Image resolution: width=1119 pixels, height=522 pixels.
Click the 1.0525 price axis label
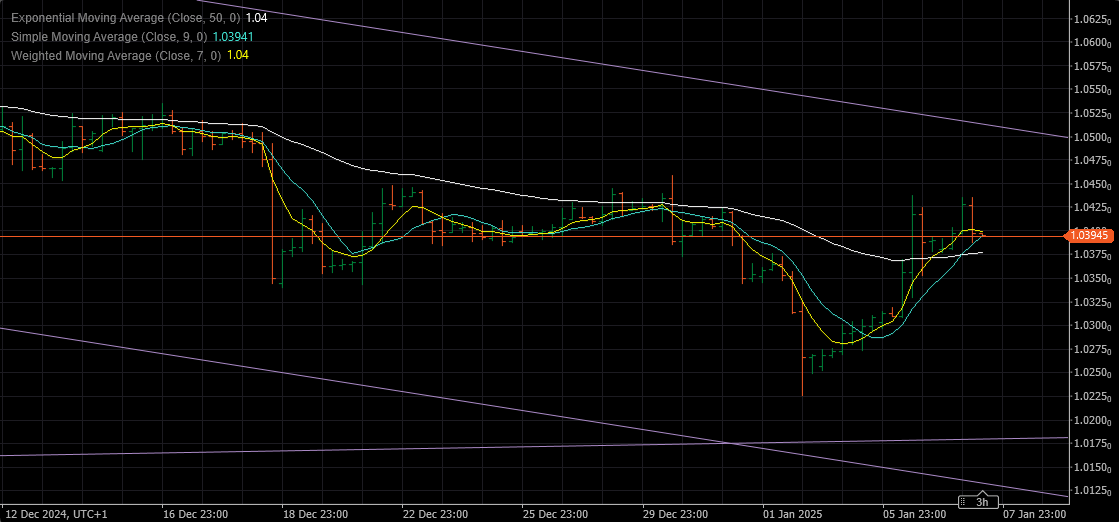(x=1093, y=114)
